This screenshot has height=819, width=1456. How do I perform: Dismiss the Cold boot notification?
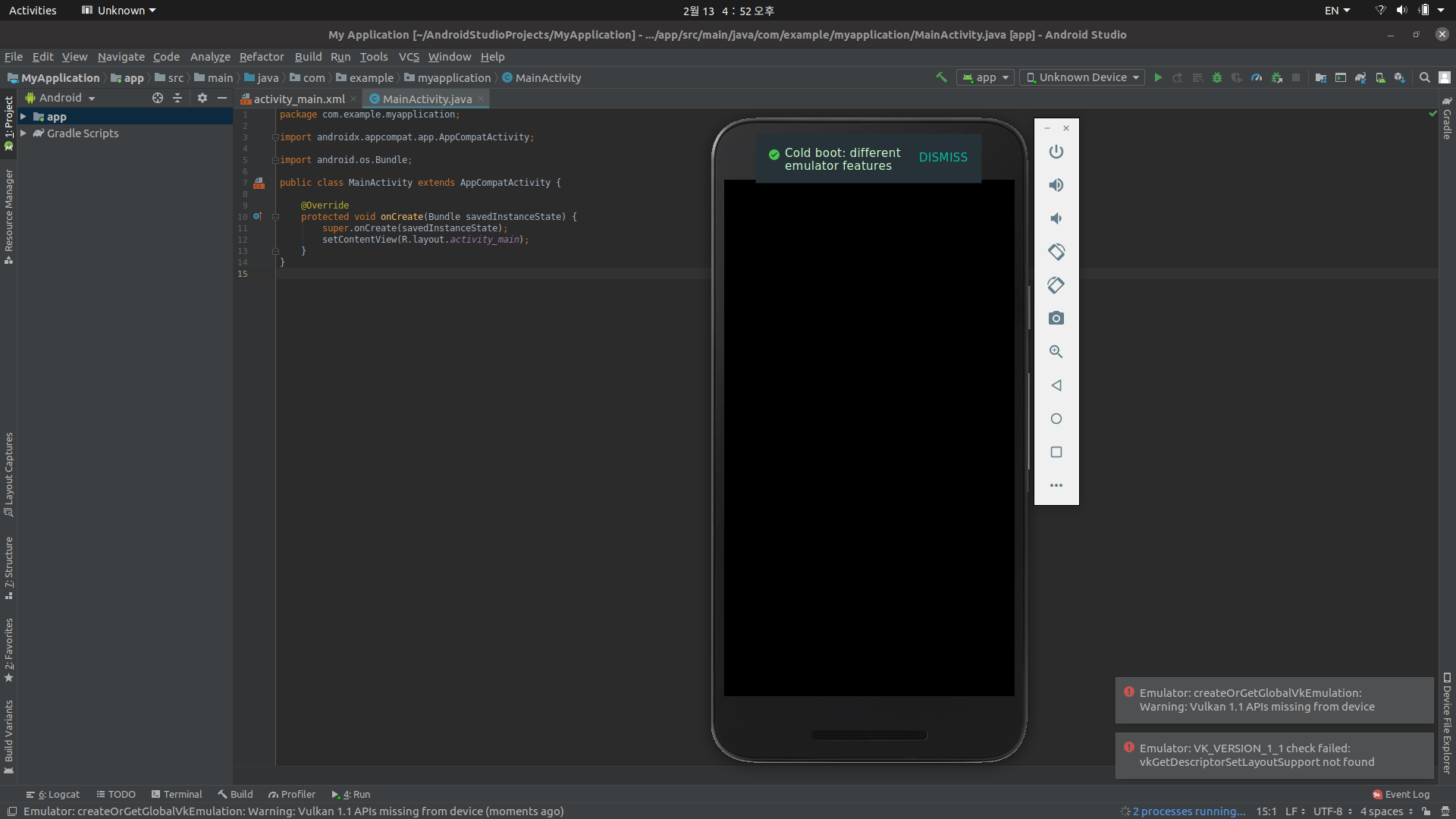click(943, 158)
